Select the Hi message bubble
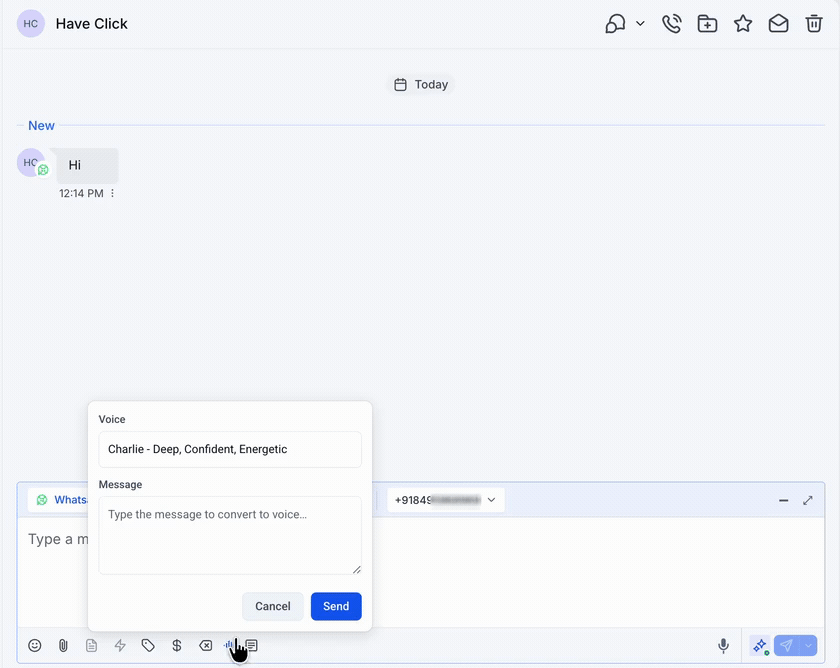 click(87, 166)
